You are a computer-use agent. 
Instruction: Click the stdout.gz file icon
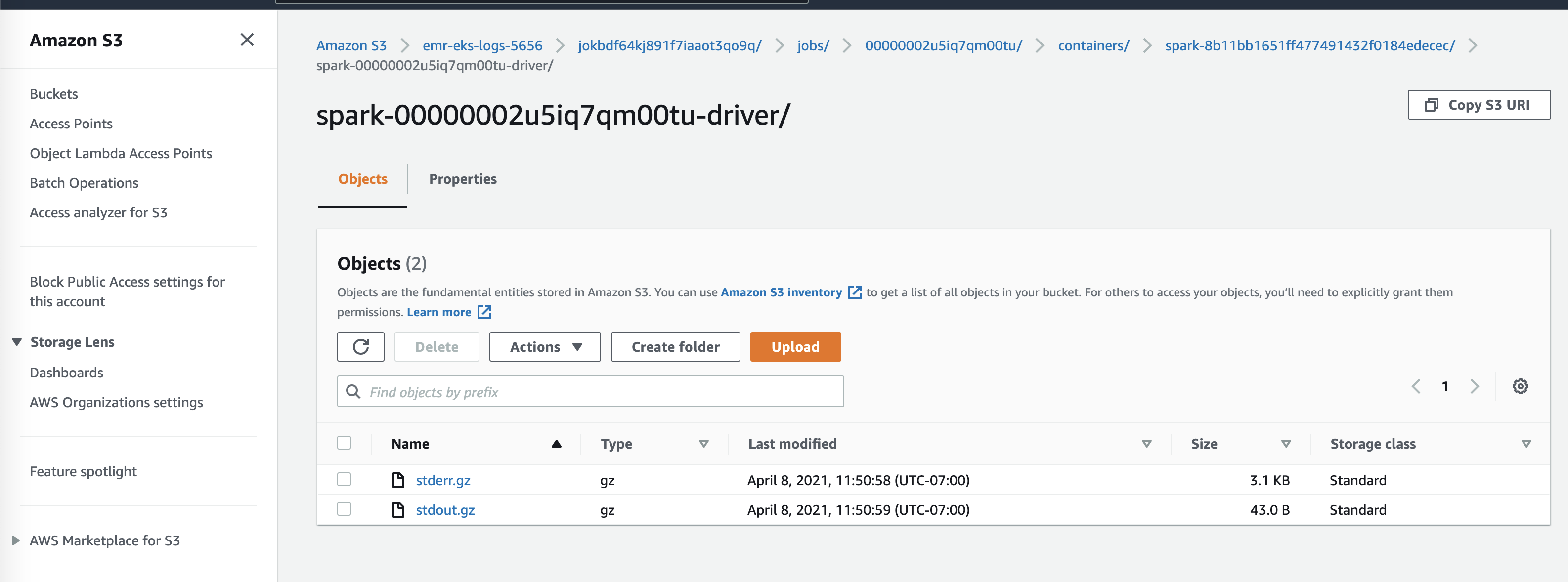coord(398,510)
